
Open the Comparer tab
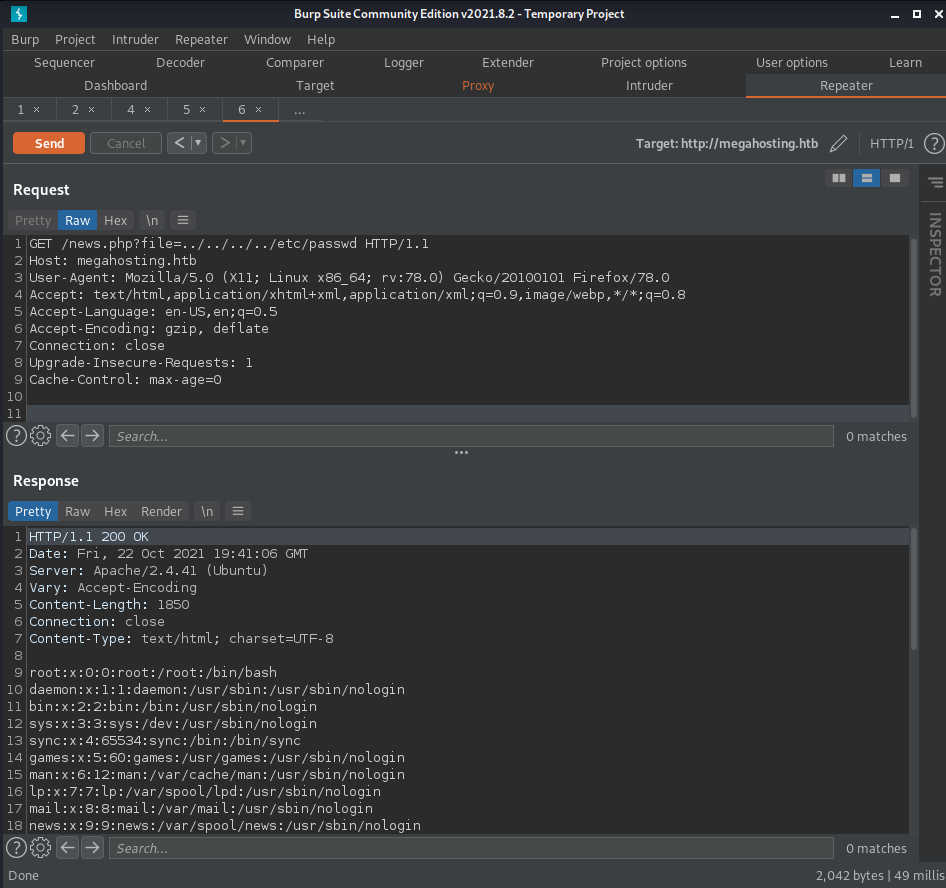pos(294,63)
